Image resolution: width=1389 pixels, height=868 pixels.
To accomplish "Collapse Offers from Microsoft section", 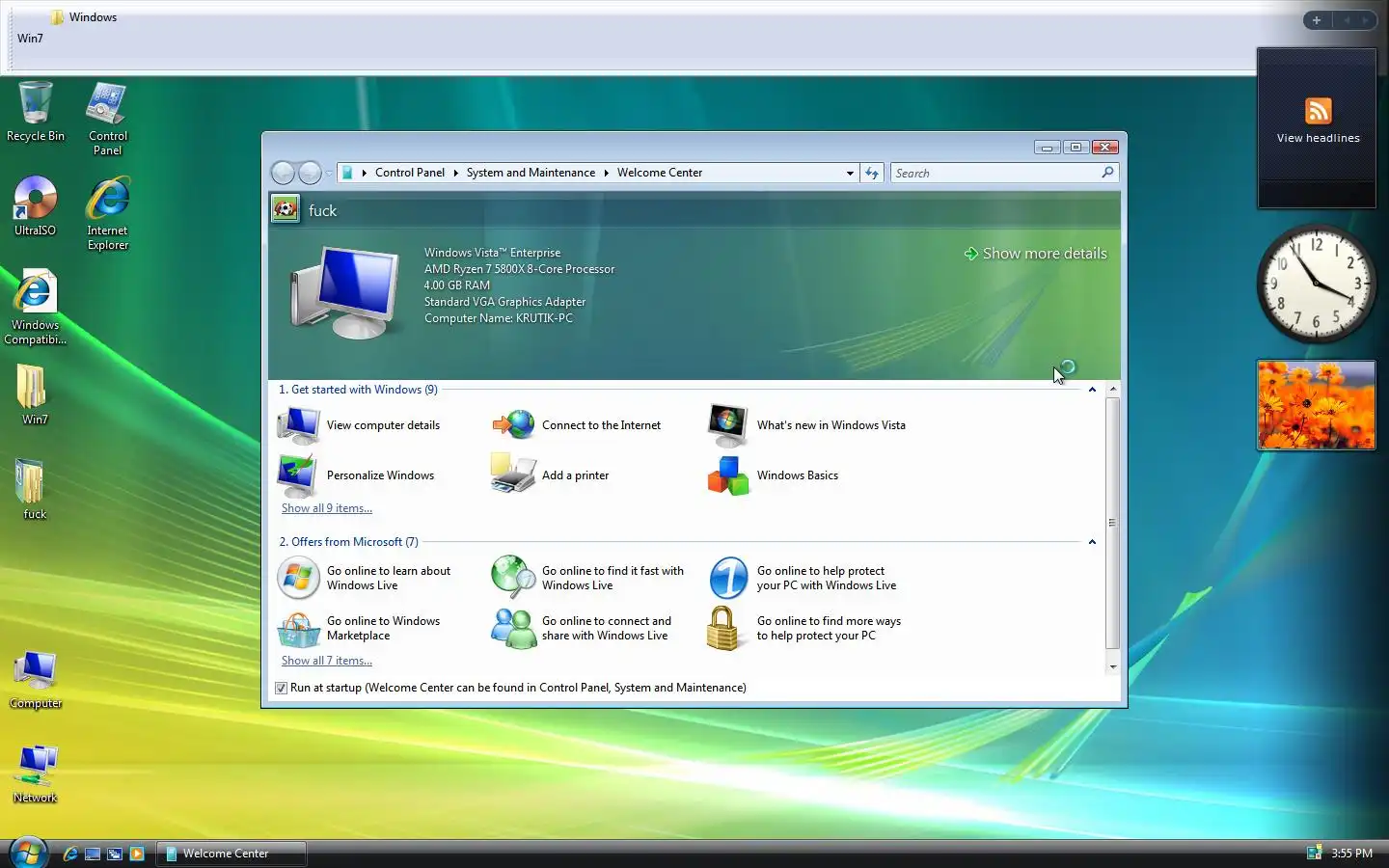I will point(1092,542).
